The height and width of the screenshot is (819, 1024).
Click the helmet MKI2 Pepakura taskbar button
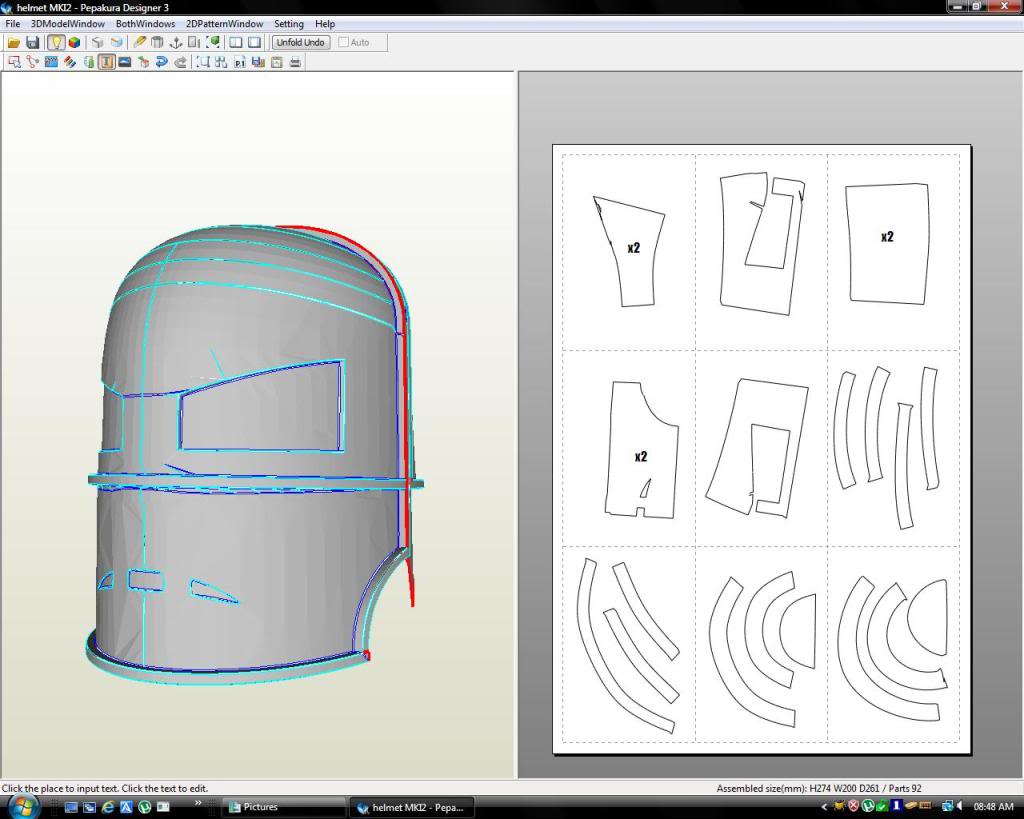click(x=414, y=807)
